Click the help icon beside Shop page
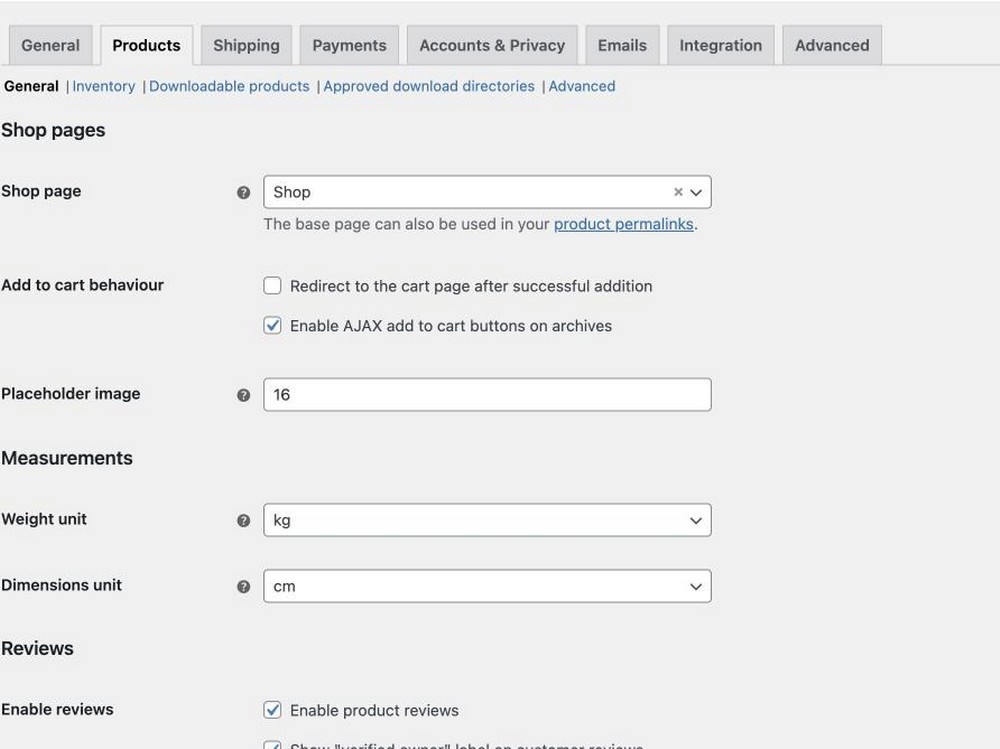The image size is (1000, 749). [x=243, y=192]
